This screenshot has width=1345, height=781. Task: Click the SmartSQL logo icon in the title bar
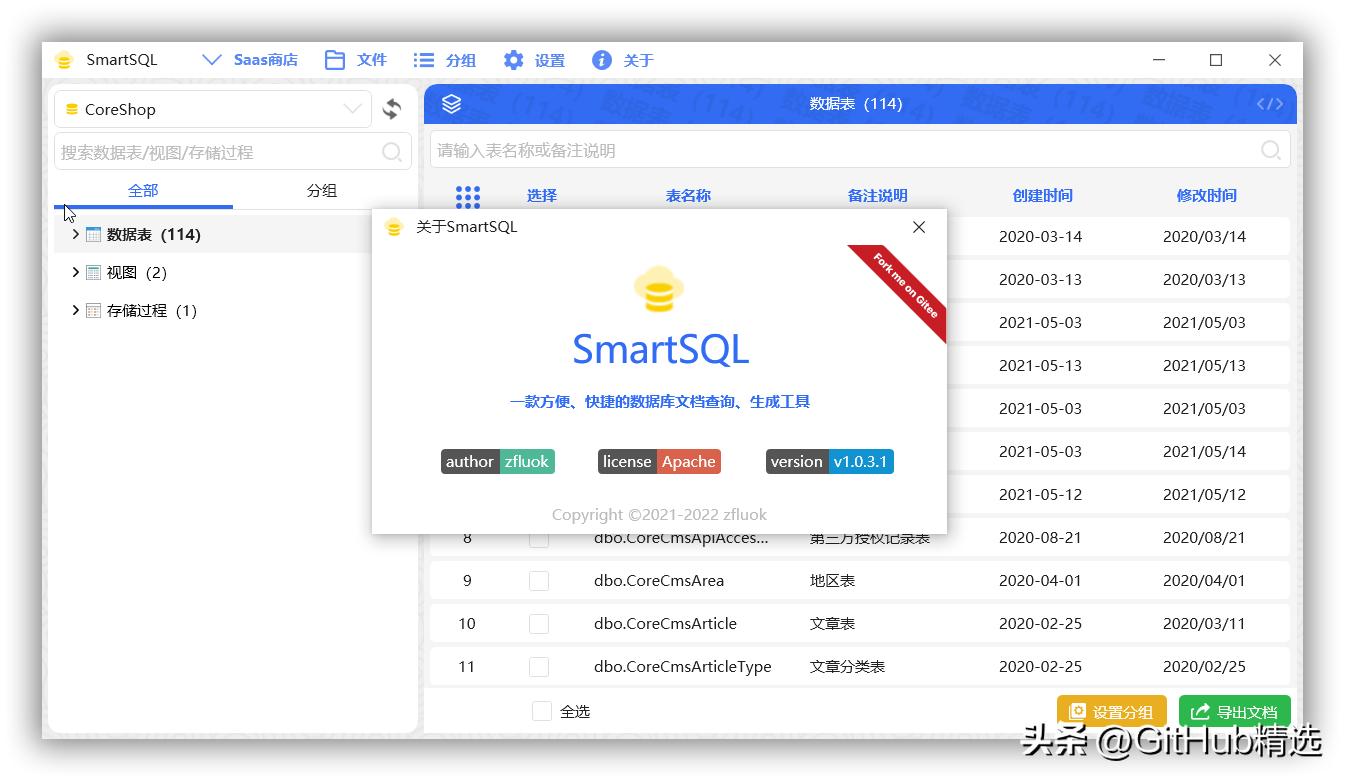pyautogui.click(x=64, y=60)
